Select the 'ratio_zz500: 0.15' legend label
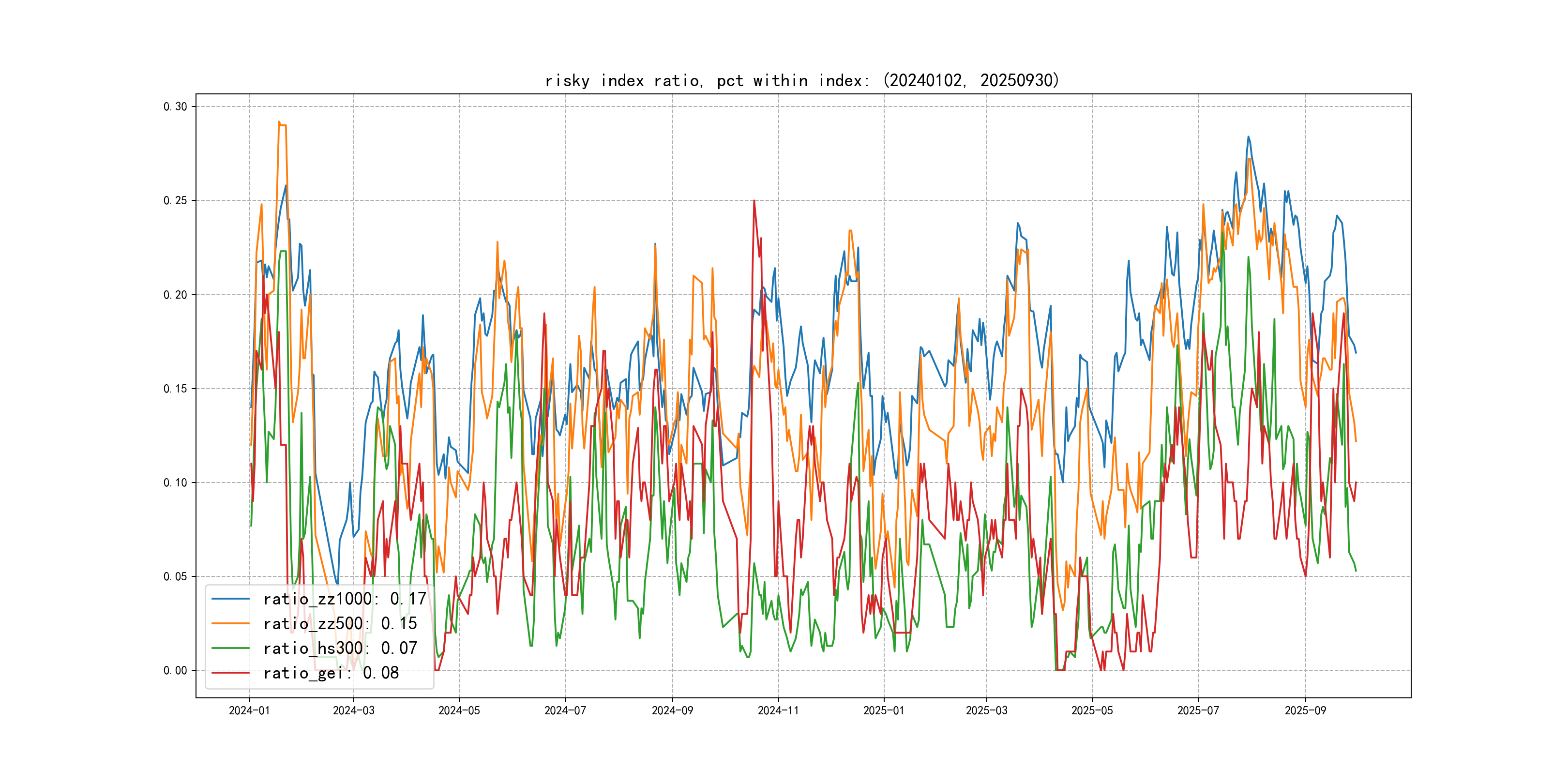 [x=340, y=623]
